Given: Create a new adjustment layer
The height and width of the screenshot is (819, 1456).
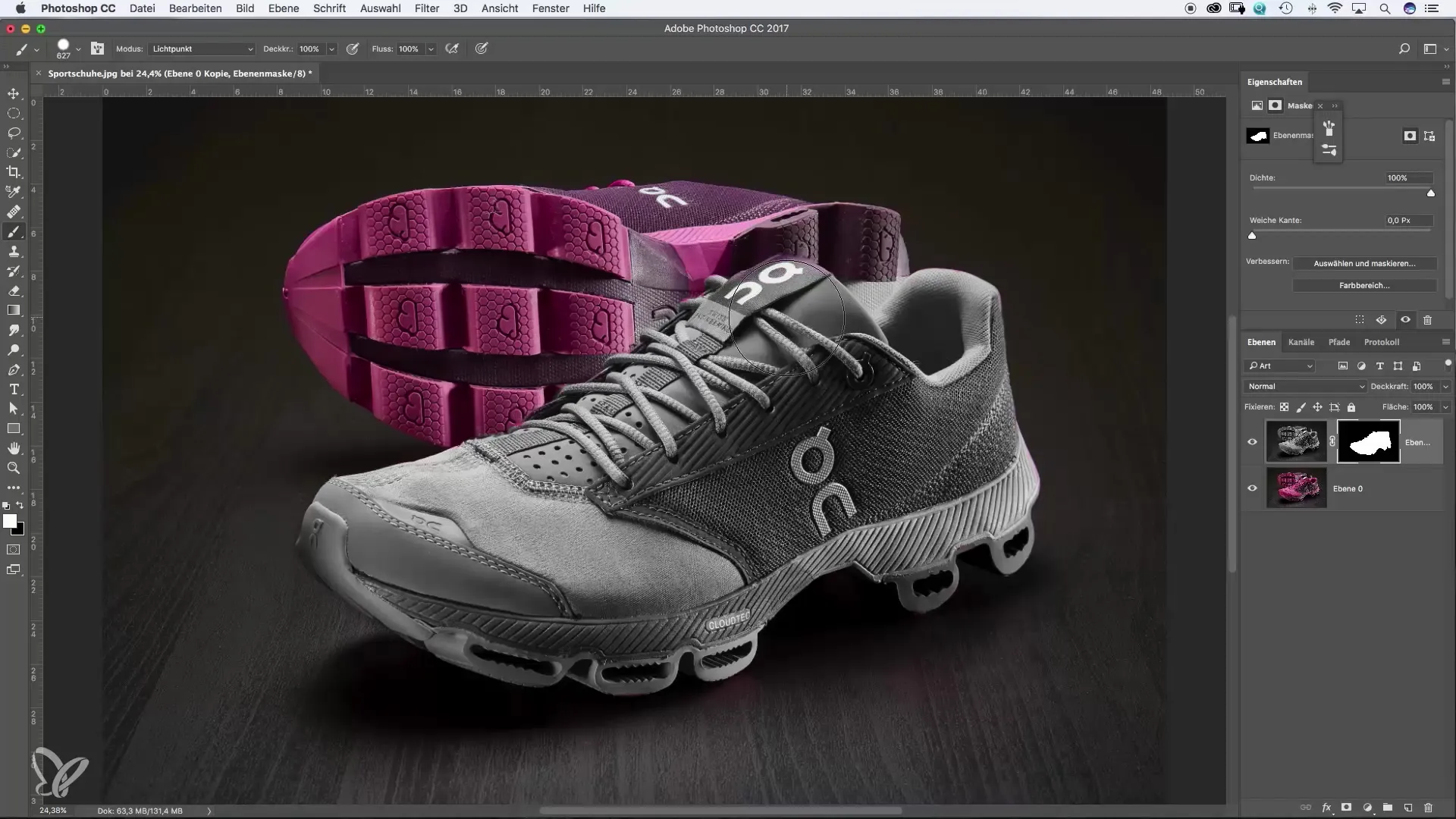Looking at the screenshot, I should 1367,808.
